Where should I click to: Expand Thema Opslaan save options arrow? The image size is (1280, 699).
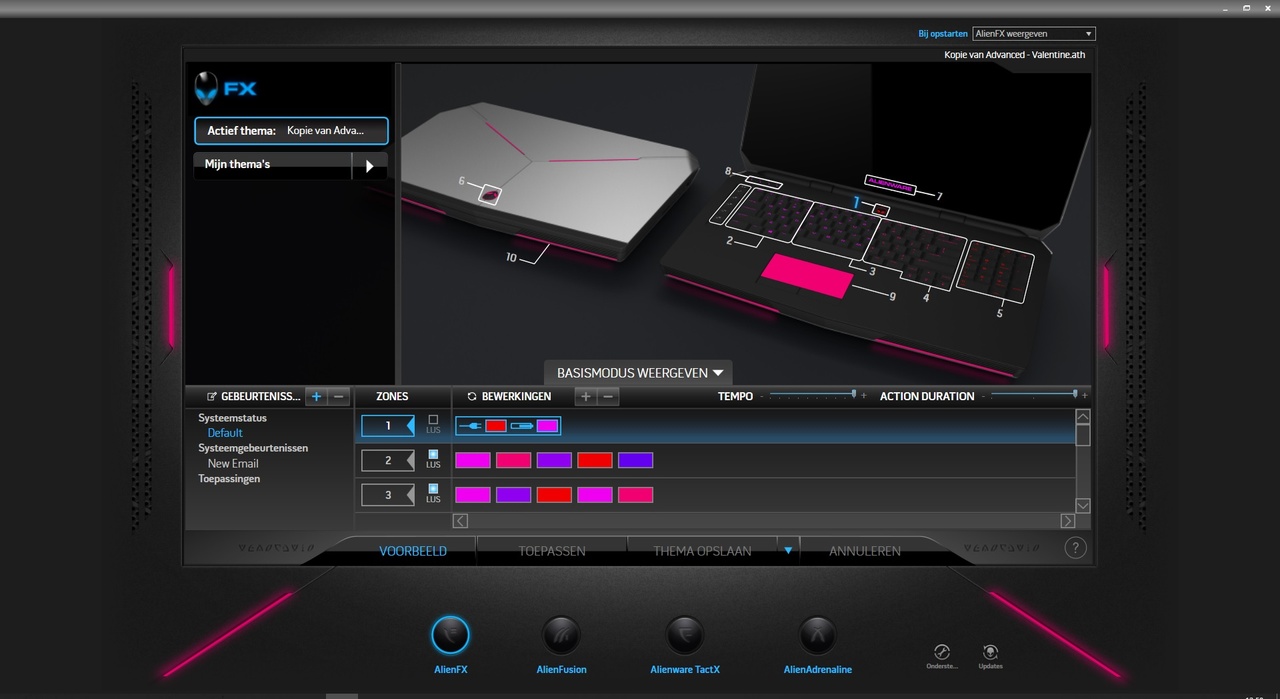pyautogui.click(x=788, y=550)
